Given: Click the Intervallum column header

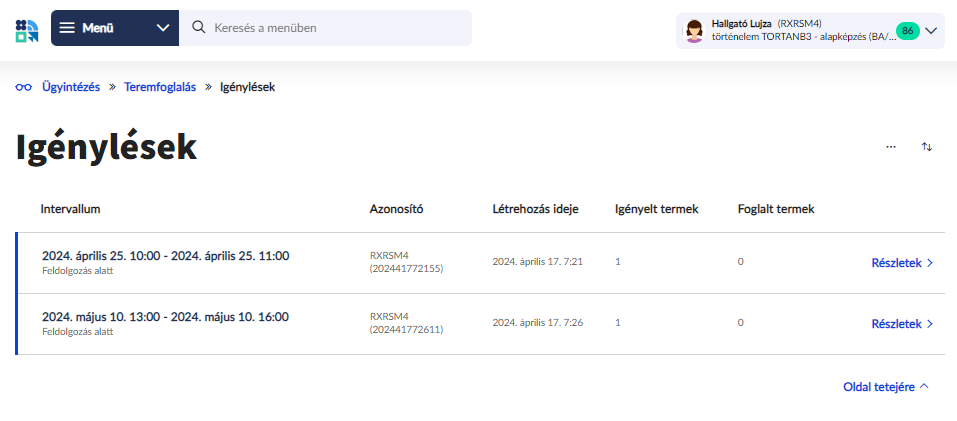Looking at the screenshot, I should [x=71, y=209].
